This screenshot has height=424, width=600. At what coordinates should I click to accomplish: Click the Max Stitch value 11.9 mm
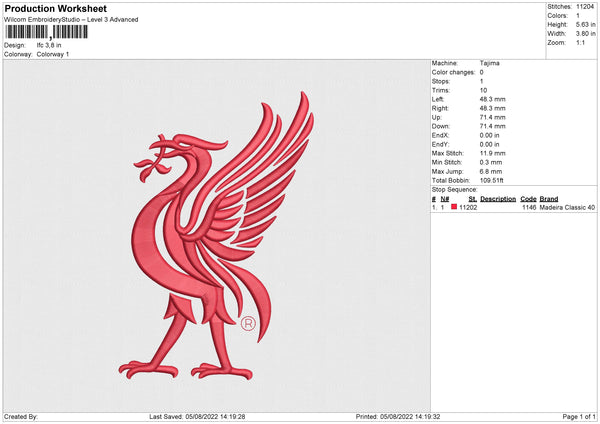coord(492,153)
